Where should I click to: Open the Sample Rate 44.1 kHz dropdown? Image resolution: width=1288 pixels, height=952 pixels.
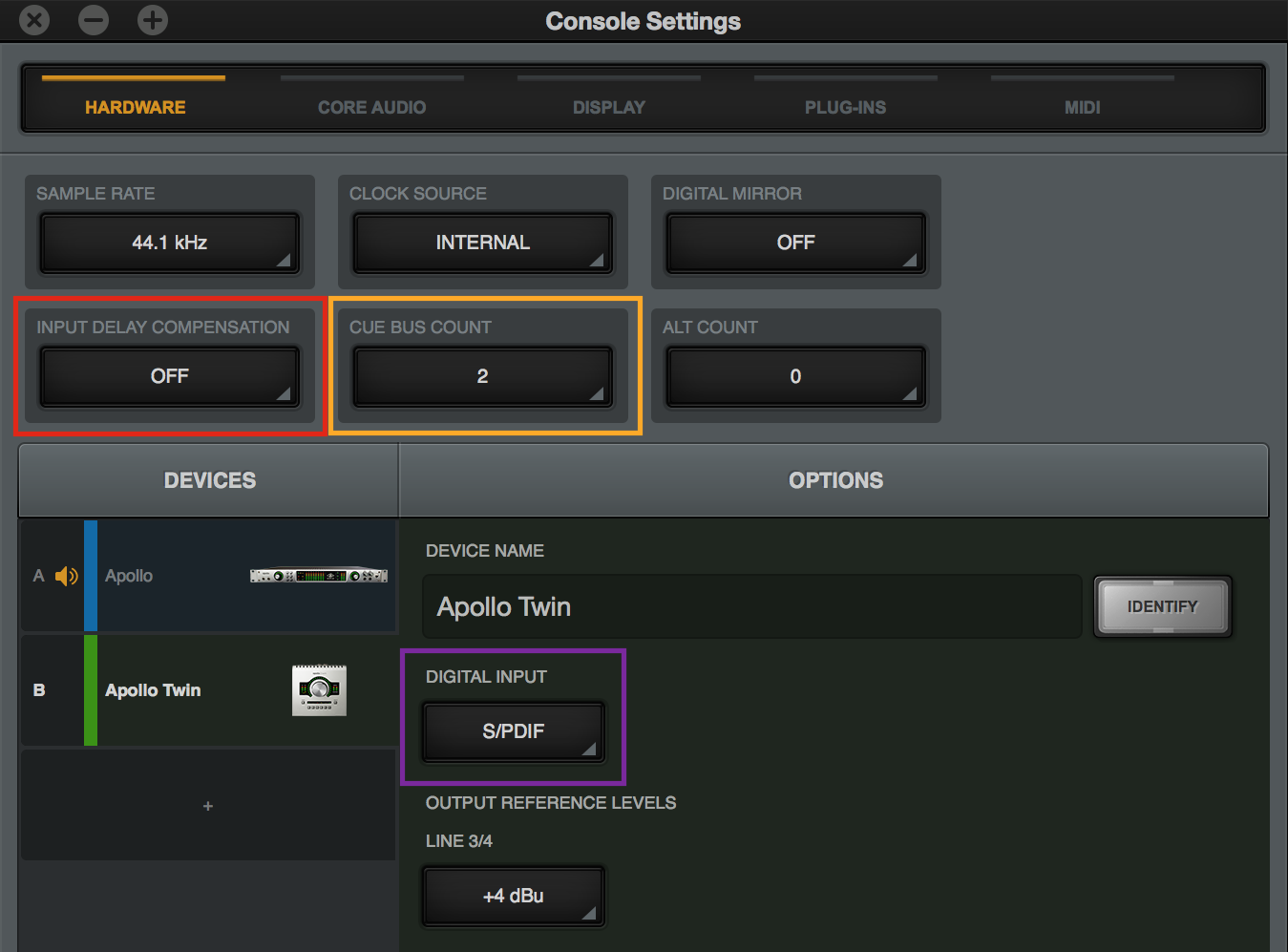point(170,243)
